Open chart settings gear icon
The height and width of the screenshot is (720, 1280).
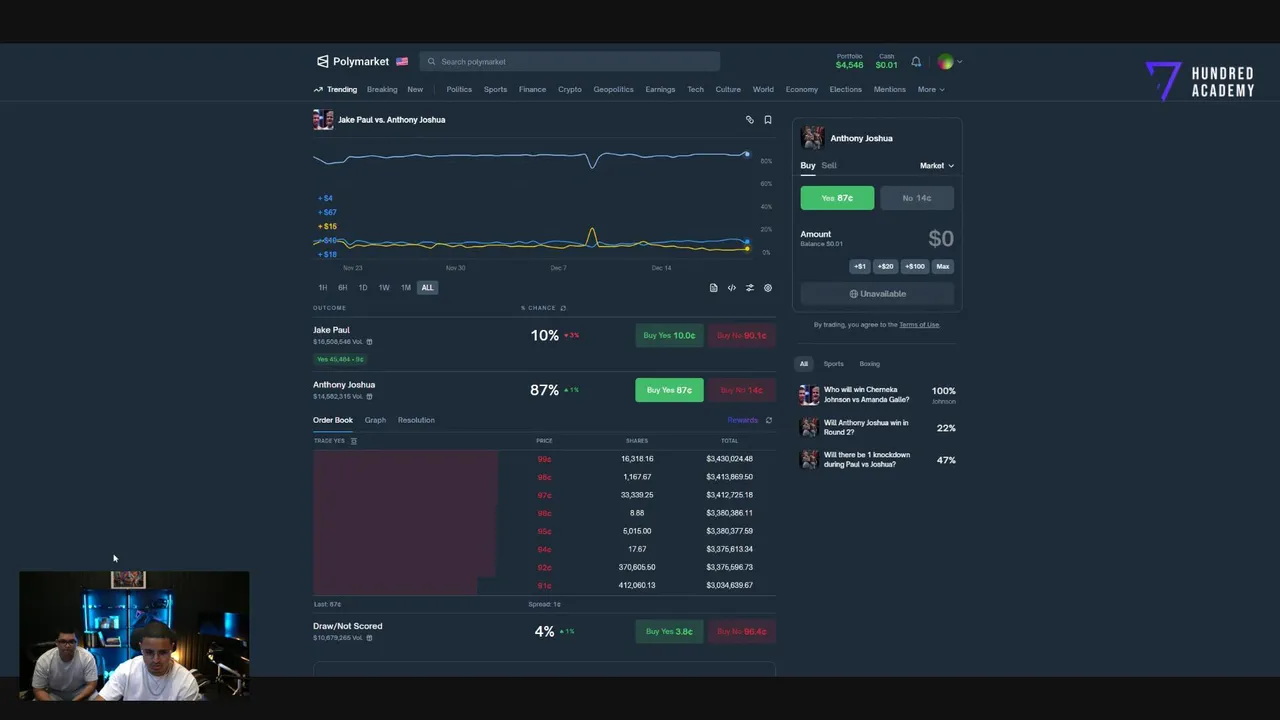pos(768,288)
